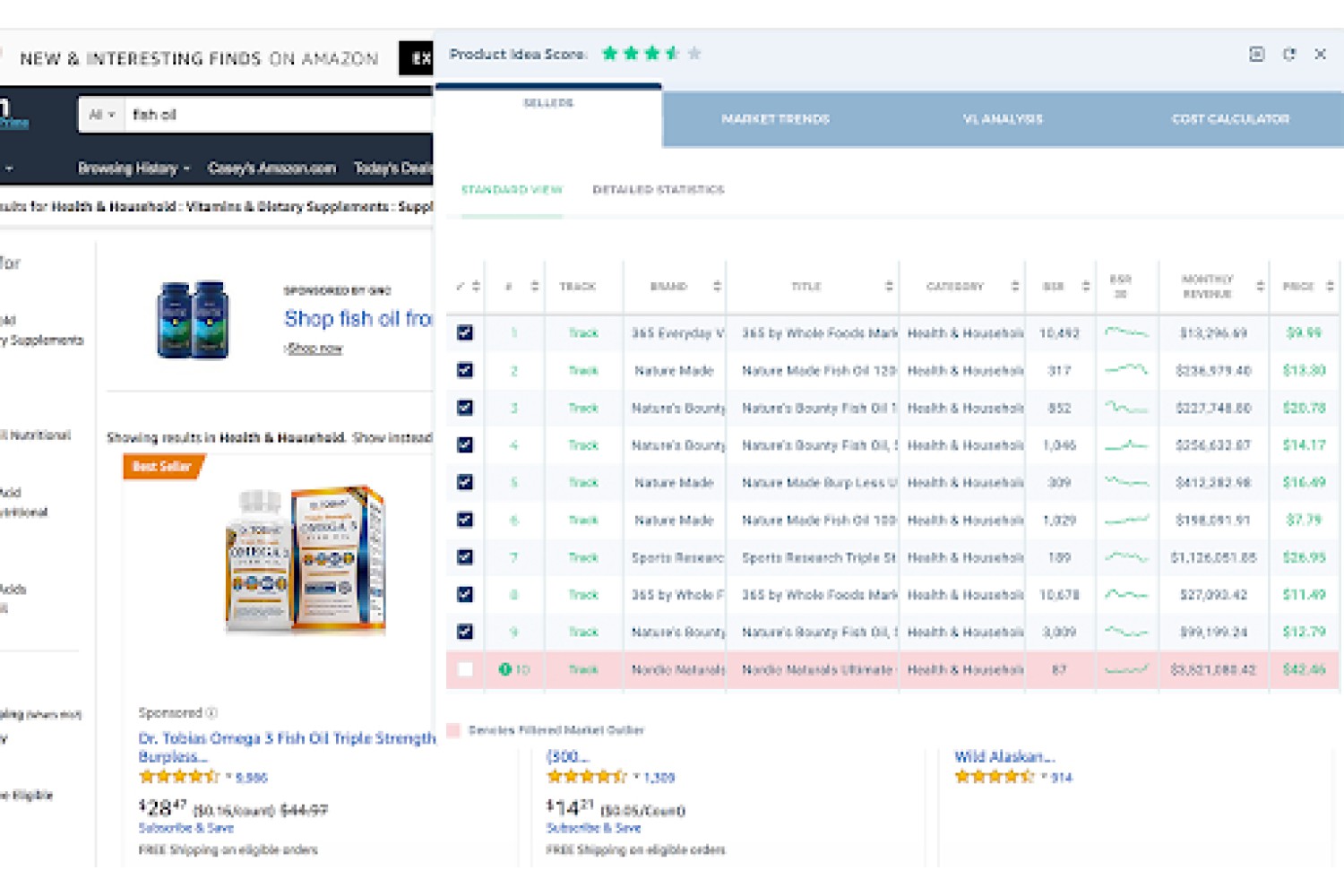The height and width of the screenshot is (896, 1344).
Task: Sort the table by Title column arrows
Action: pos(889,287)
